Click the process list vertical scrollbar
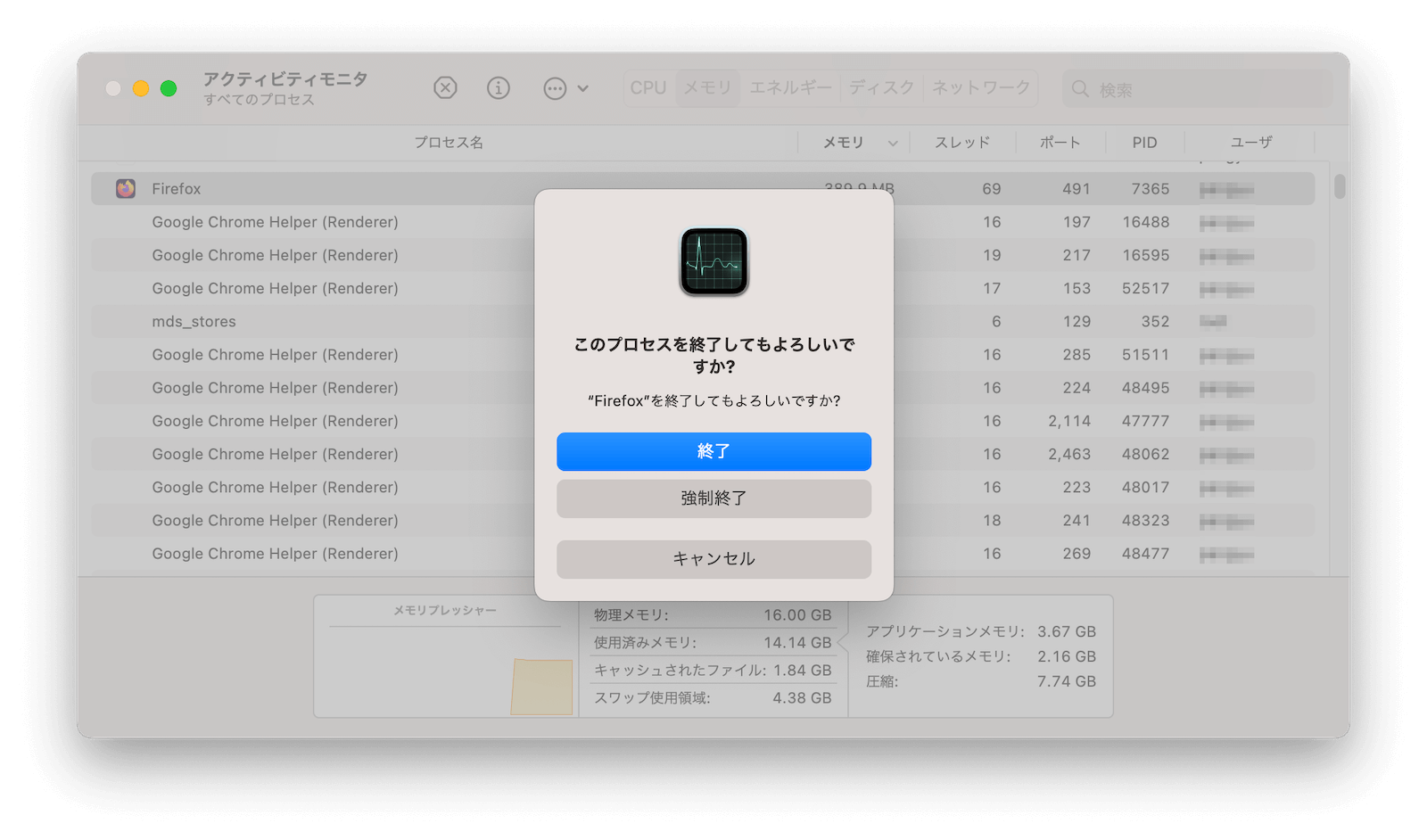 click(x=1339, y=186)
